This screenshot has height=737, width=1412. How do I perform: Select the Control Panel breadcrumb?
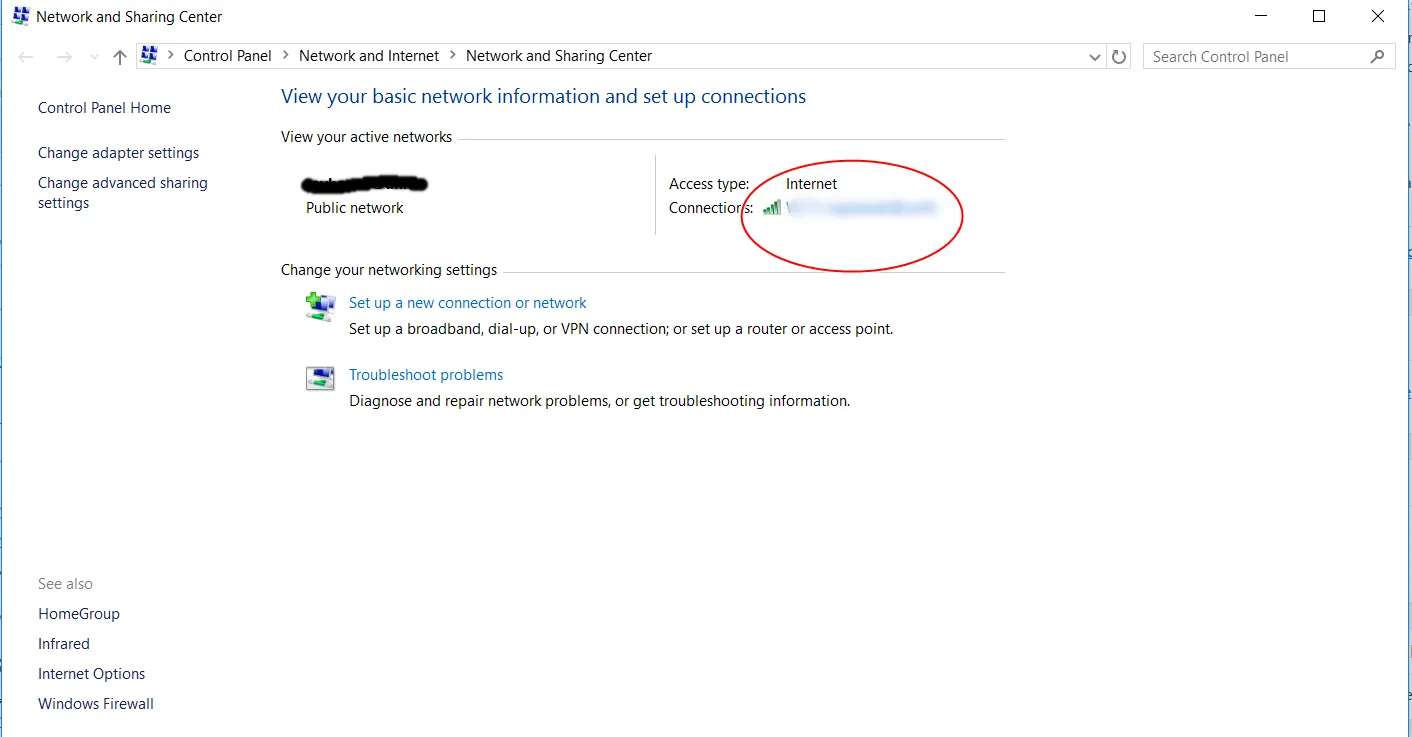(x=228, y=56)
